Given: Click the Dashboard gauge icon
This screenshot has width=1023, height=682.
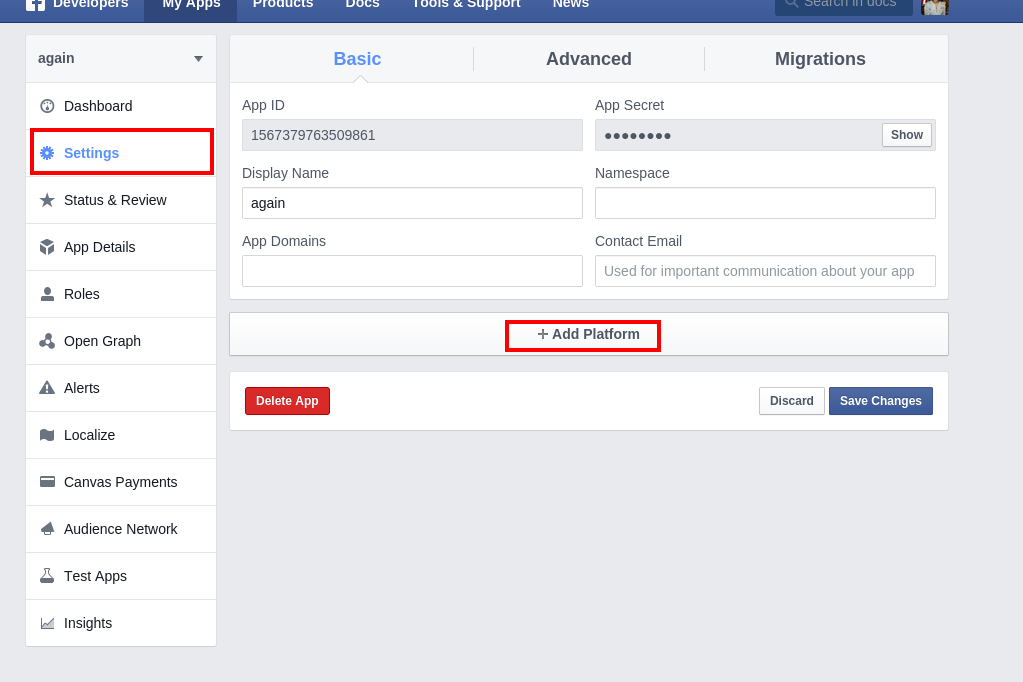Looking at the screenshot, I should coord(47,106).
